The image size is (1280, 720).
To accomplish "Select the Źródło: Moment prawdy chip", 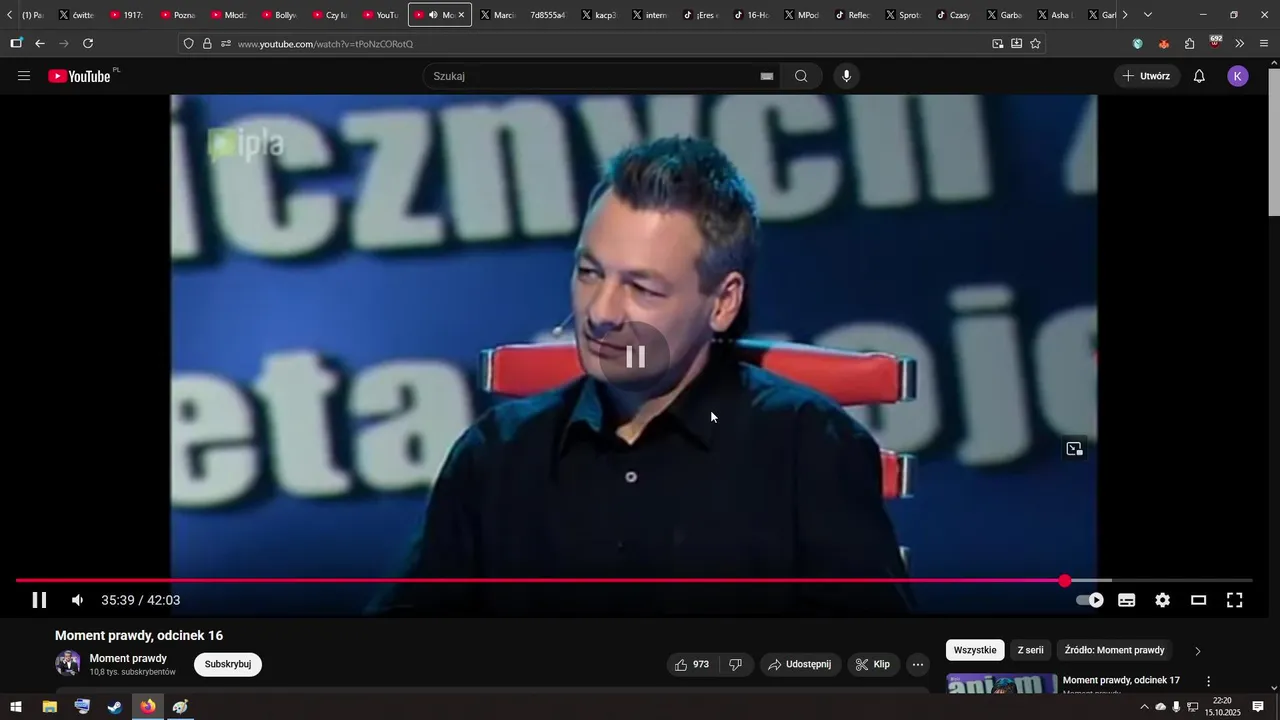I will (1114, 650).
